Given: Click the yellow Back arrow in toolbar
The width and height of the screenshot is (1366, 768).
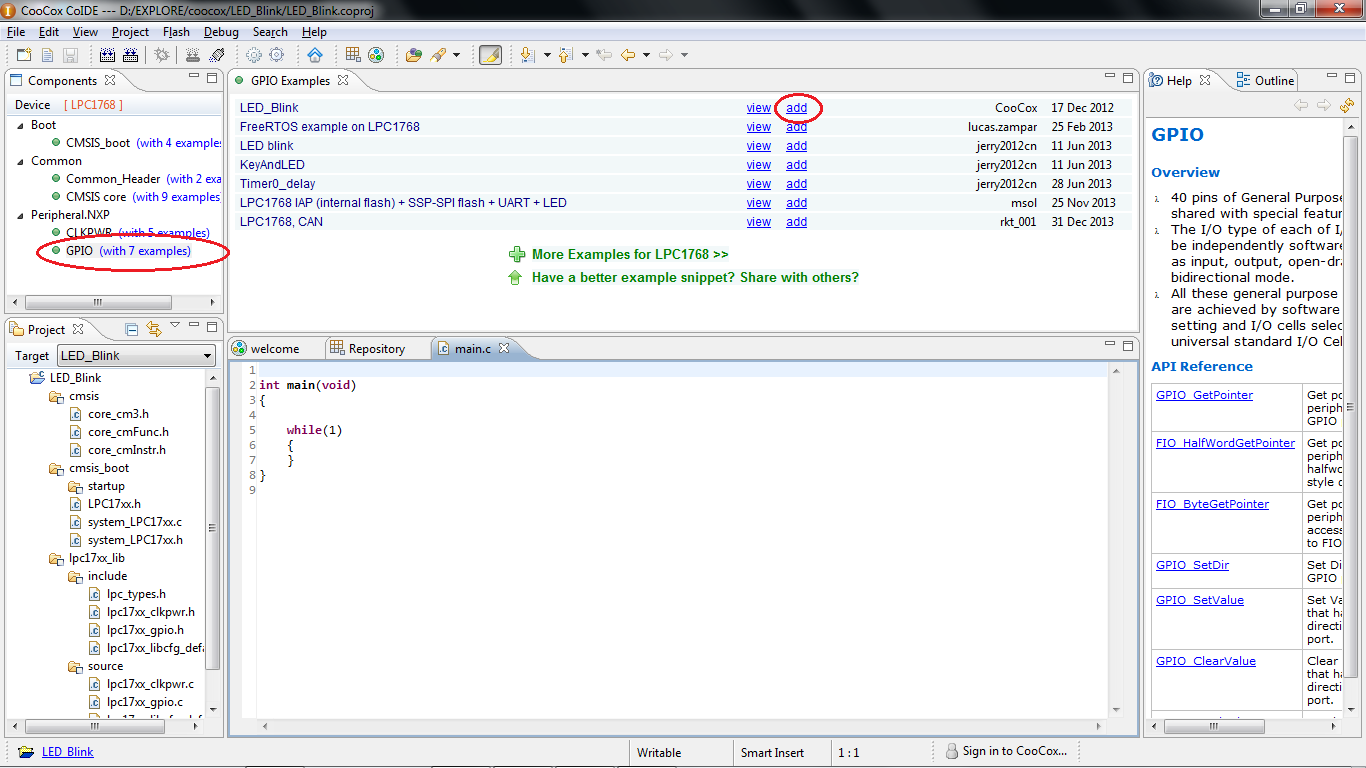Looking at the screenshot, I should pos(628,55).
